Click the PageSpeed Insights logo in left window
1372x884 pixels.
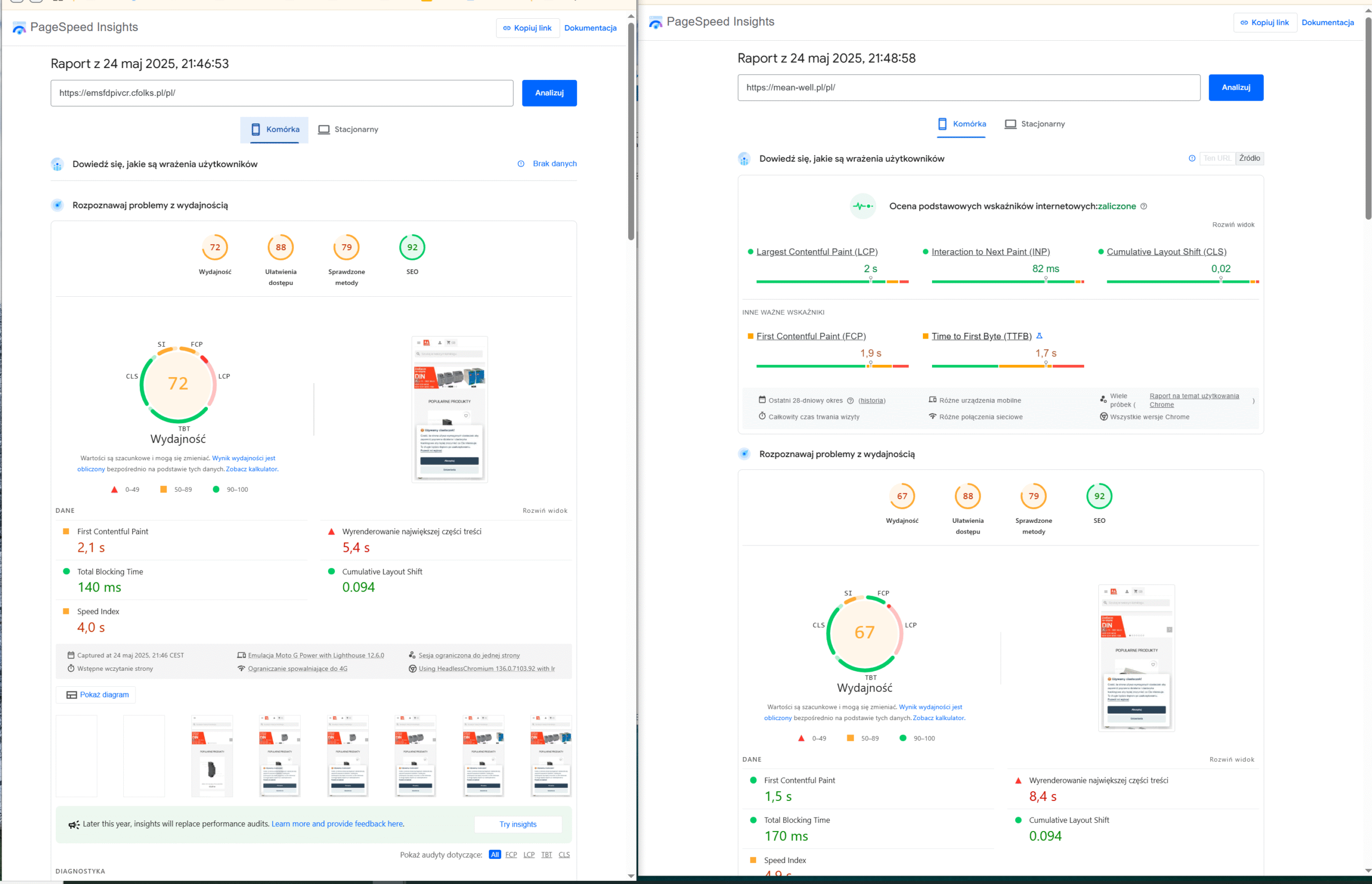click(x=19, y=27)
